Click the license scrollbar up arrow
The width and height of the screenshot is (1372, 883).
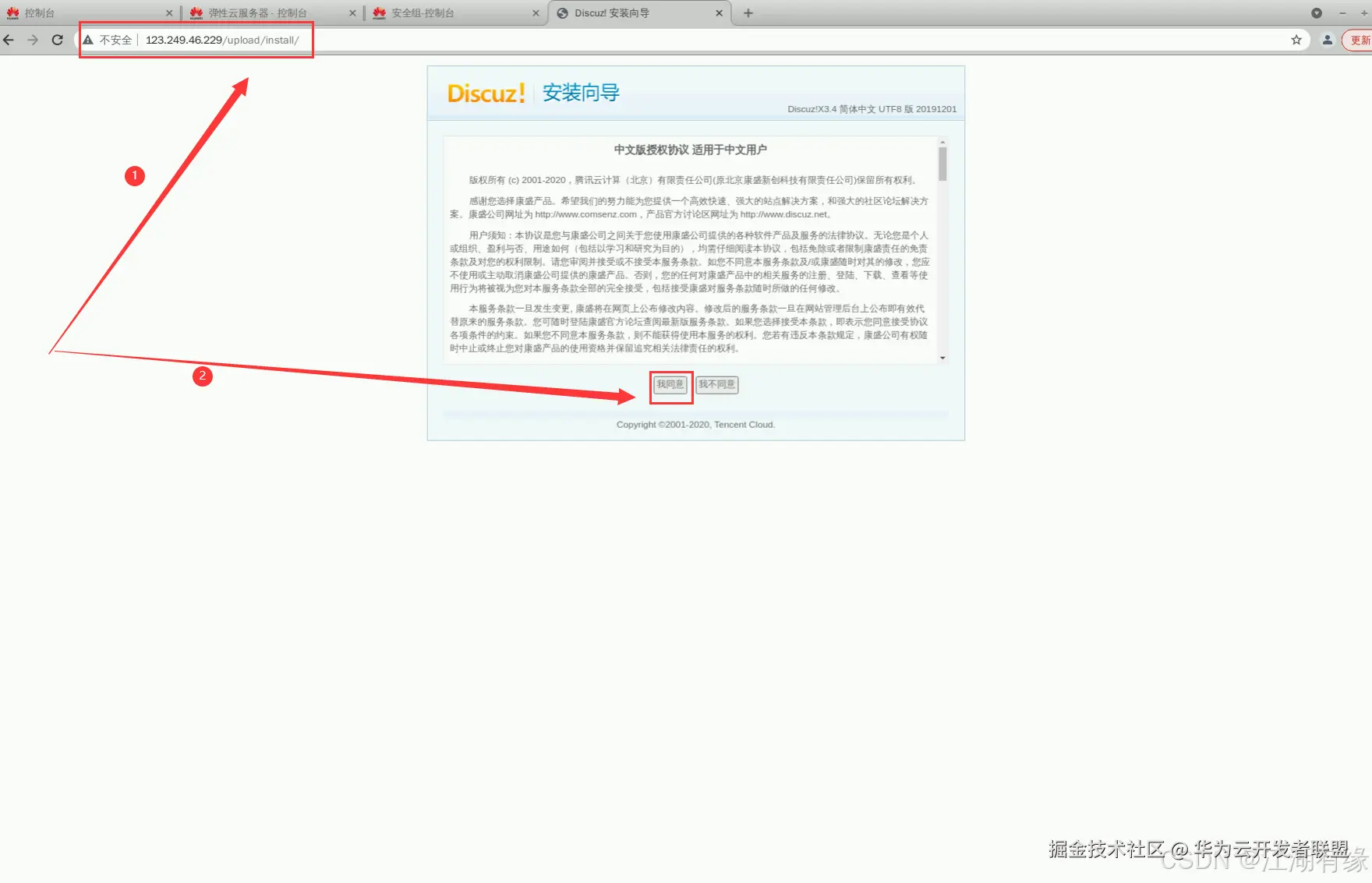pos(942,143)
